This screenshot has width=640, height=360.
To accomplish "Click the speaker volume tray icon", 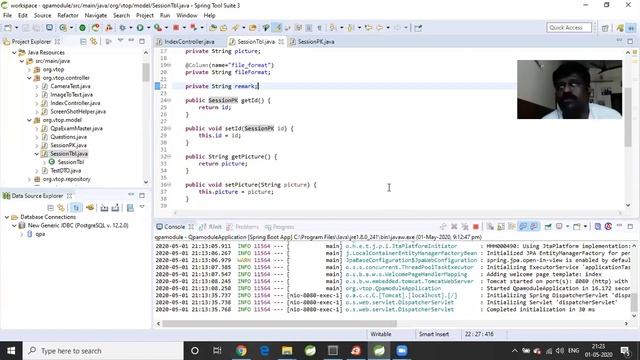I will coord(560,351).
